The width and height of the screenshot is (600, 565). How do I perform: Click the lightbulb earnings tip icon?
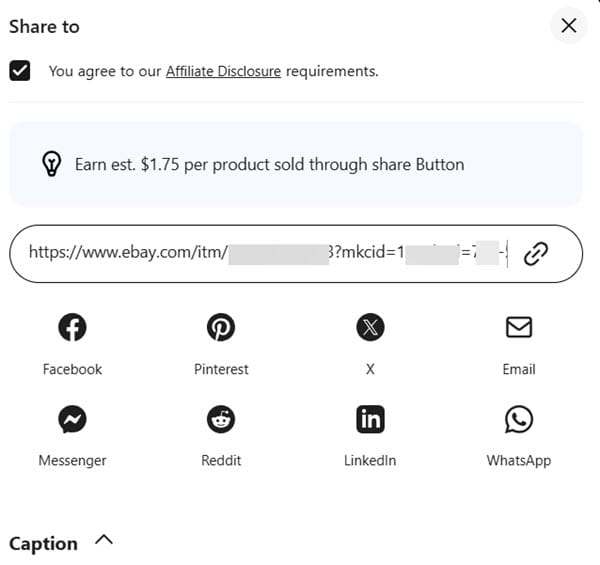pos(52,164)
